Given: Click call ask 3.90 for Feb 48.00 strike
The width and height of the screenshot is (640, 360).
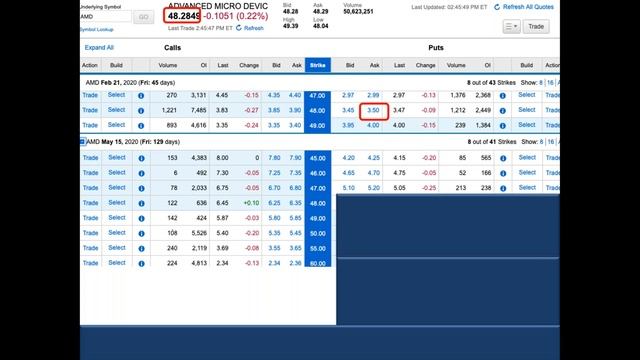Looking at the screenshot, I should pyautogui.click(x=295, y=111).
